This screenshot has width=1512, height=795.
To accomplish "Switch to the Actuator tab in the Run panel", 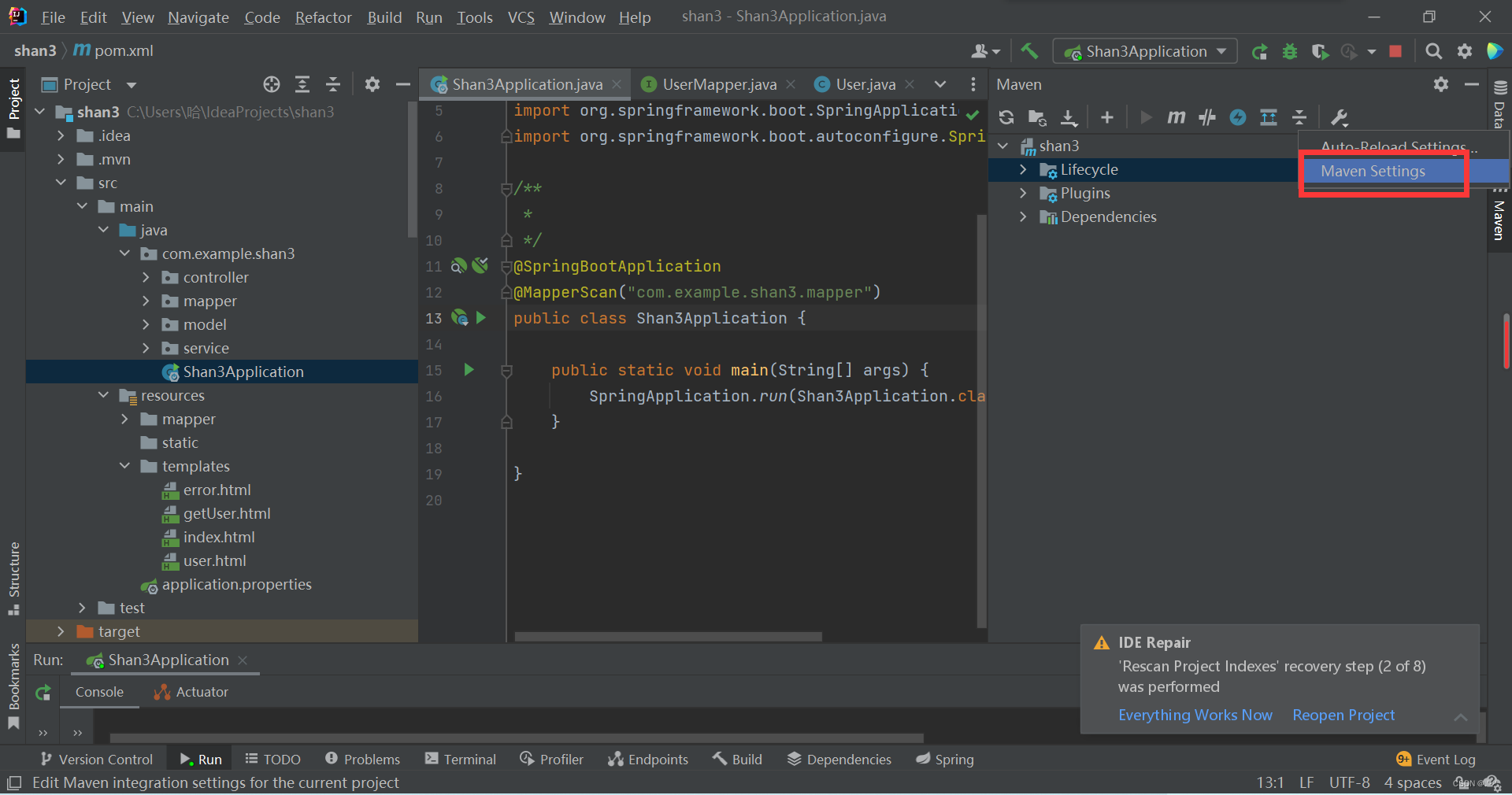I will coord(191,693).
